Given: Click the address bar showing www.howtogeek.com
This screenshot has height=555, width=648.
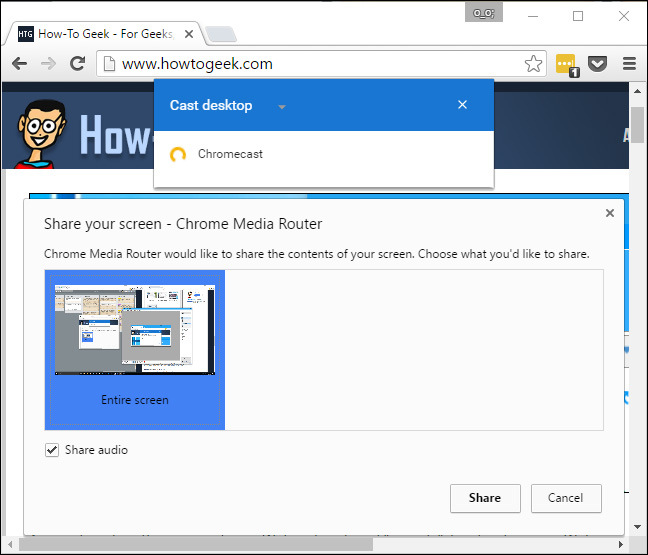Looking at the screenshot, I should [310, 63].
